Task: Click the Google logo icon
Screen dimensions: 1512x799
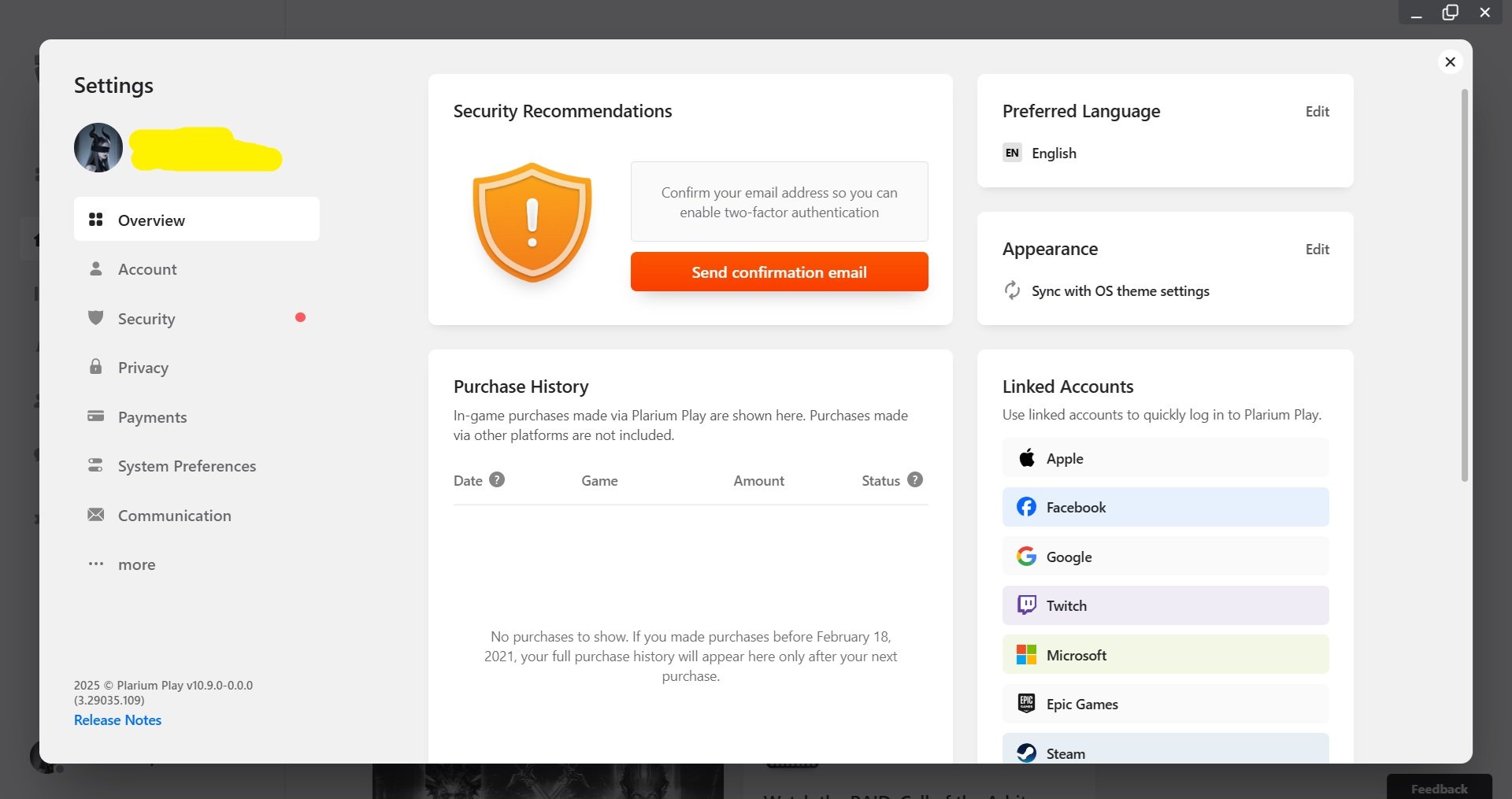Action: coord(1026,557)
